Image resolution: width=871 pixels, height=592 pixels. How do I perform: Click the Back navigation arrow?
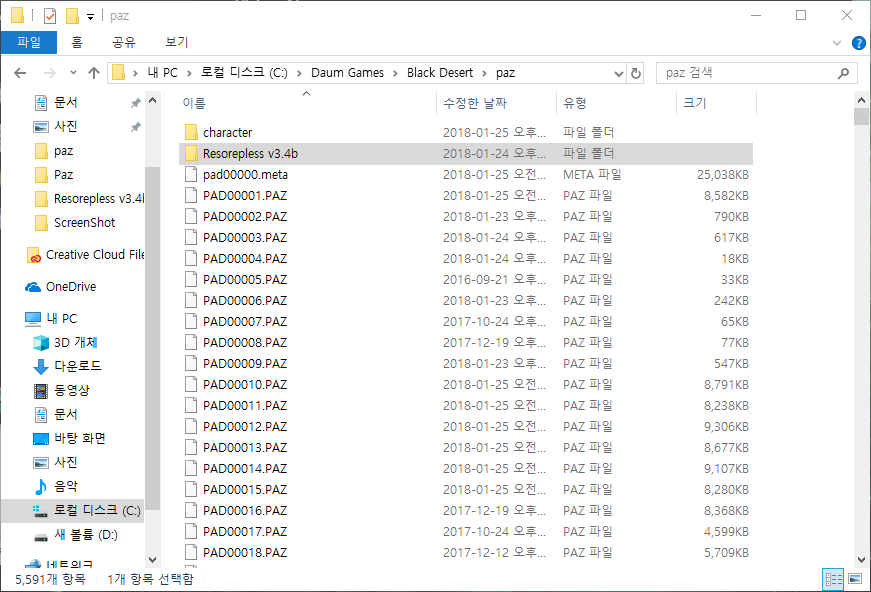pyautogui.click(x=20, y=73)
